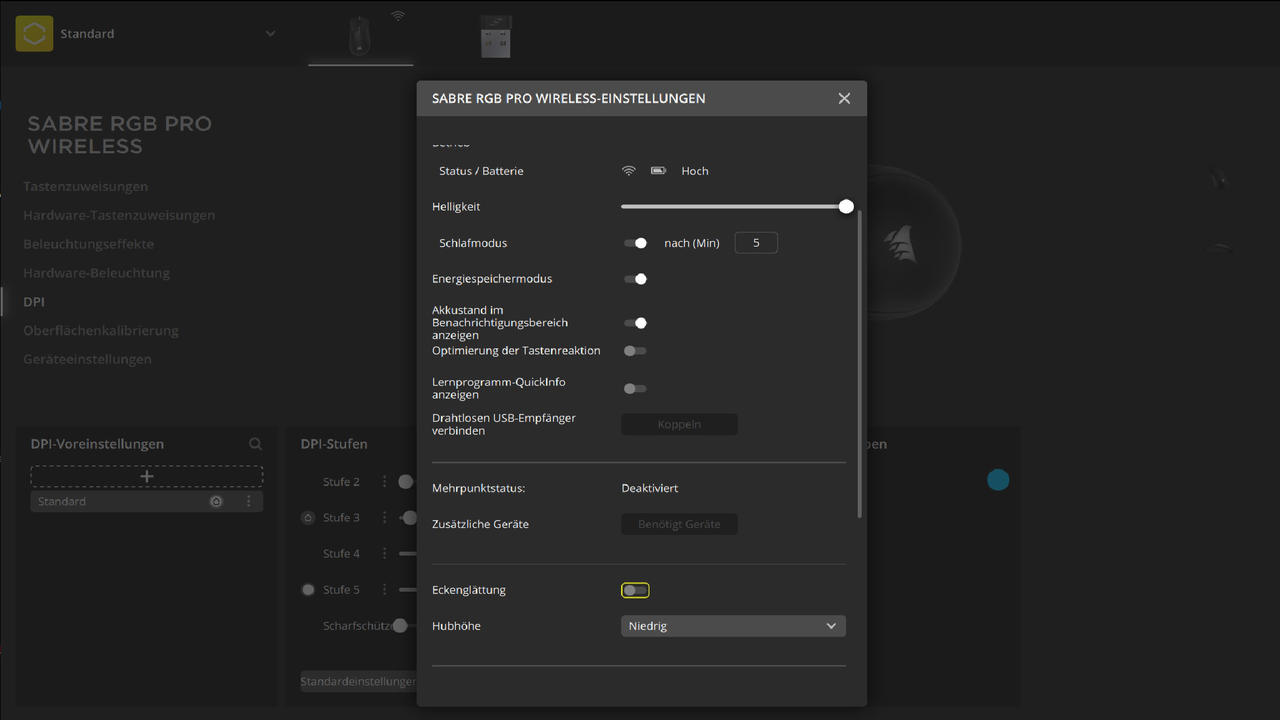Enable Optimierung der Tastenreaktion switch
The image size is (1280, 720).
pyautogui.click(x=635, y=351)
